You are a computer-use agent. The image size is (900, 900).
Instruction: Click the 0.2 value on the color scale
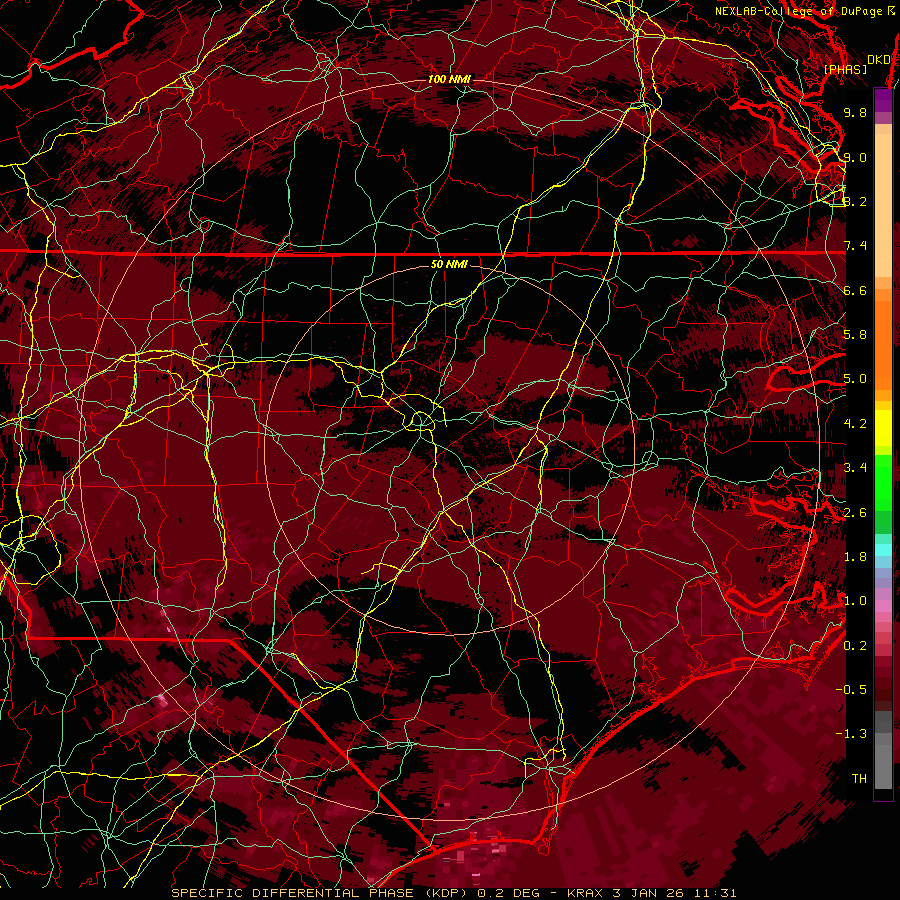point(855,646)
